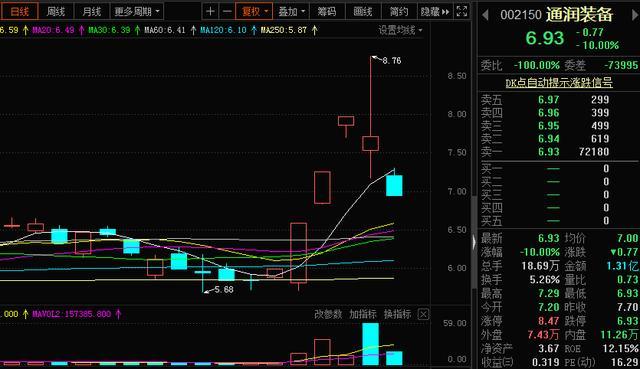Click the stock name 通润装备
The image size is (640, 369).
[x=579, y=15]
